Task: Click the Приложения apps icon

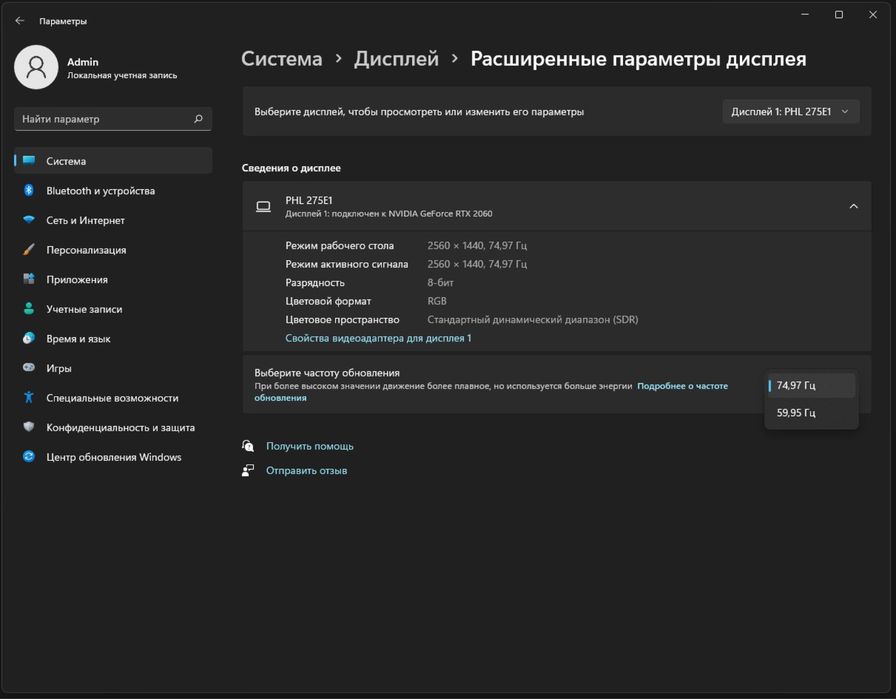Action: (x=29, y=279)
